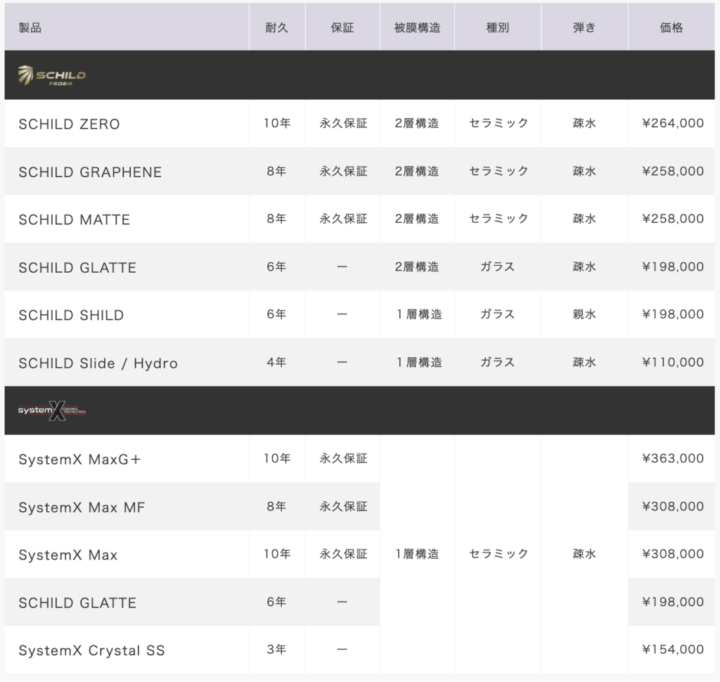Select the SCHILD ZERO product name
This screenshot has width=720, height=682.
click(x=69, y=124)
